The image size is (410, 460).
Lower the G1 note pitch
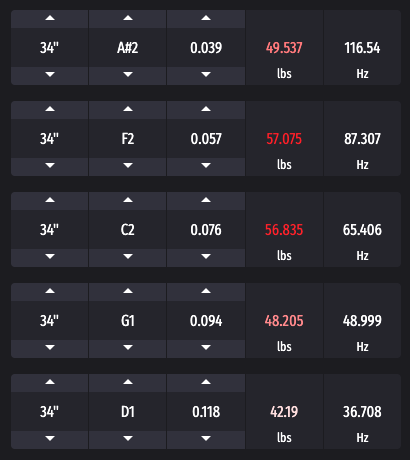click(x=128, y=349)
